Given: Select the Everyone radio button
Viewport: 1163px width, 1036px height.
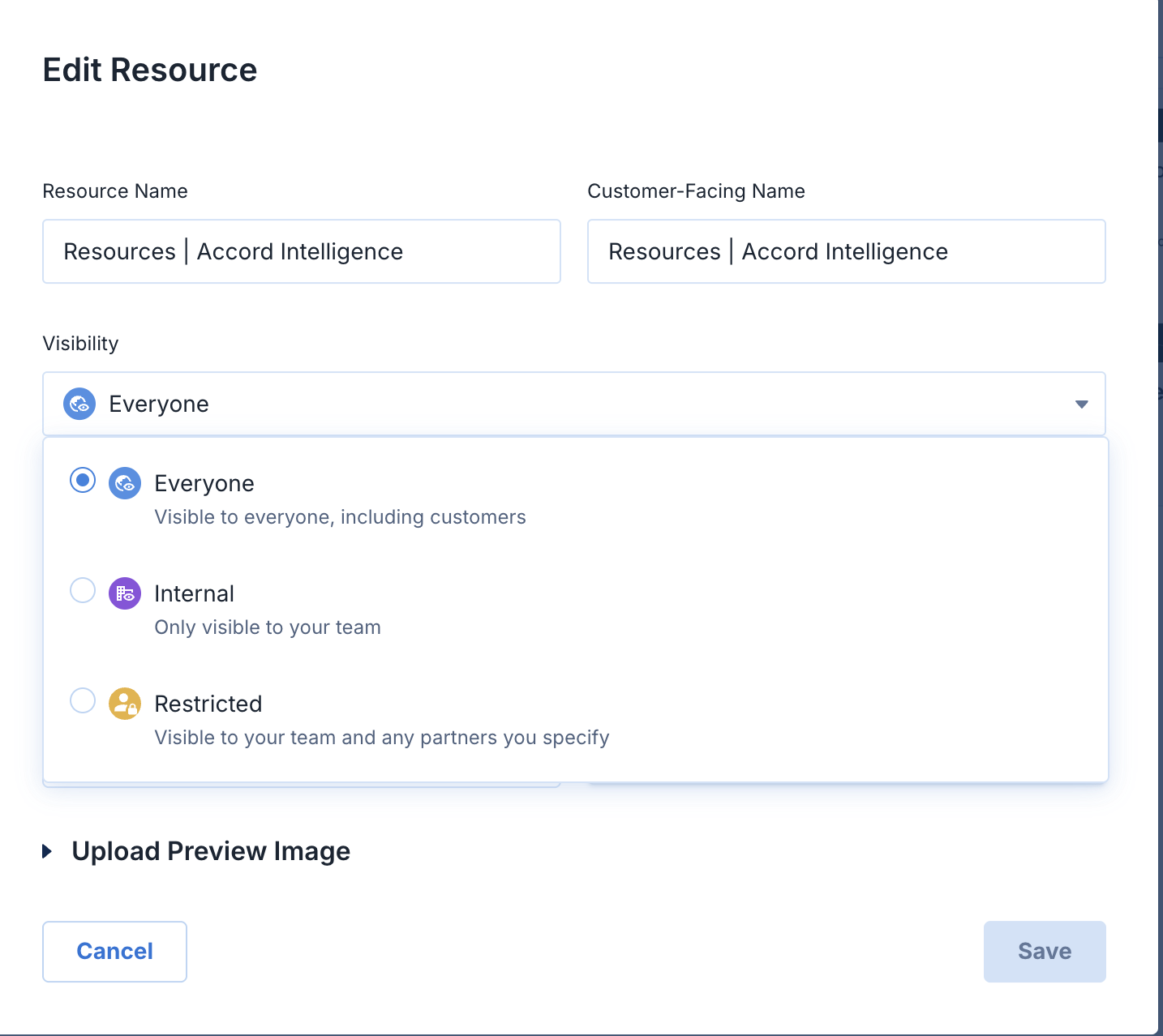Looking at the screenshot, I should click(x=83, y=480).
